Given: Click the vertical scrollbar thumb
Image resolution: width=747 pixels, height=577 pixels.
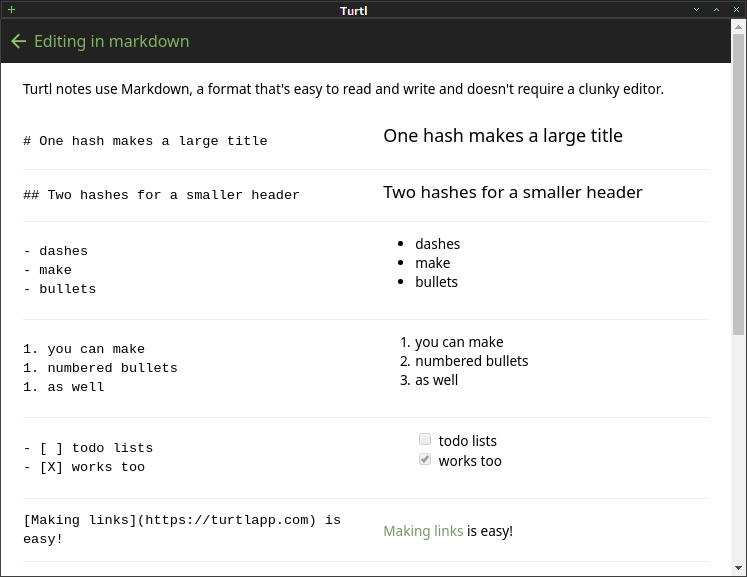Looking at the screenshot, I should pos(738,184).
